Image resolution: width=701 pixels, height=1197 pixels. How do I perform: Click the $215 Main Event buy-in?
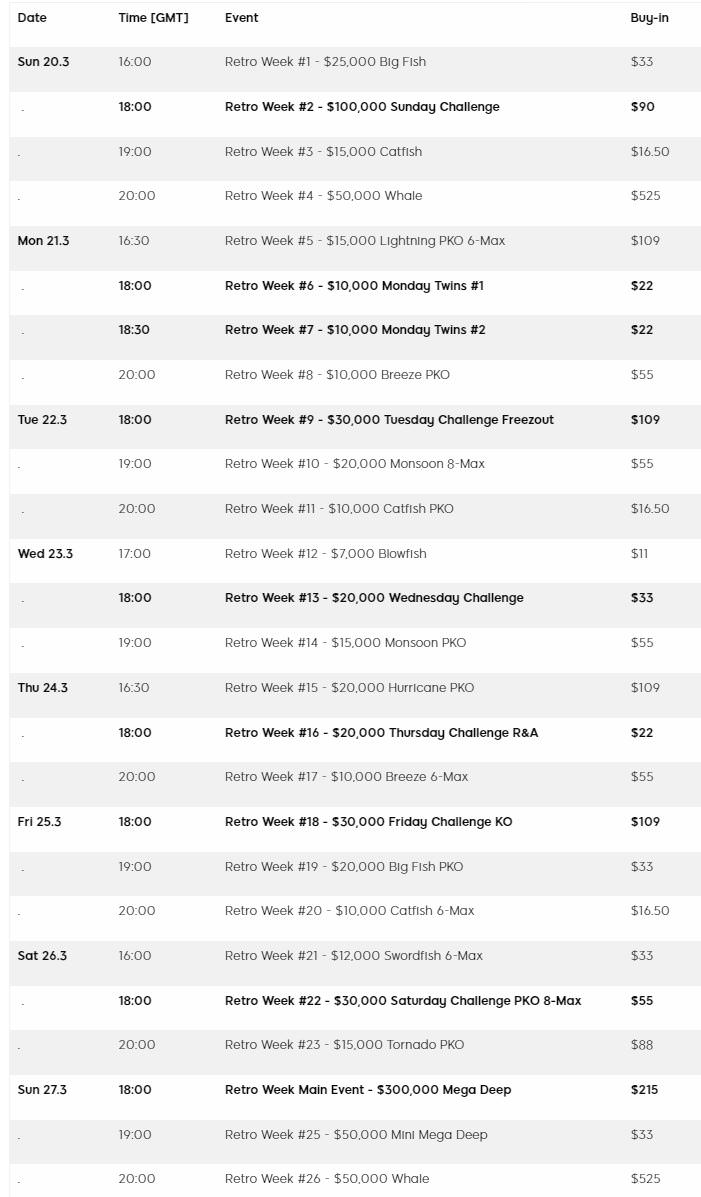tap(644, 1090)
